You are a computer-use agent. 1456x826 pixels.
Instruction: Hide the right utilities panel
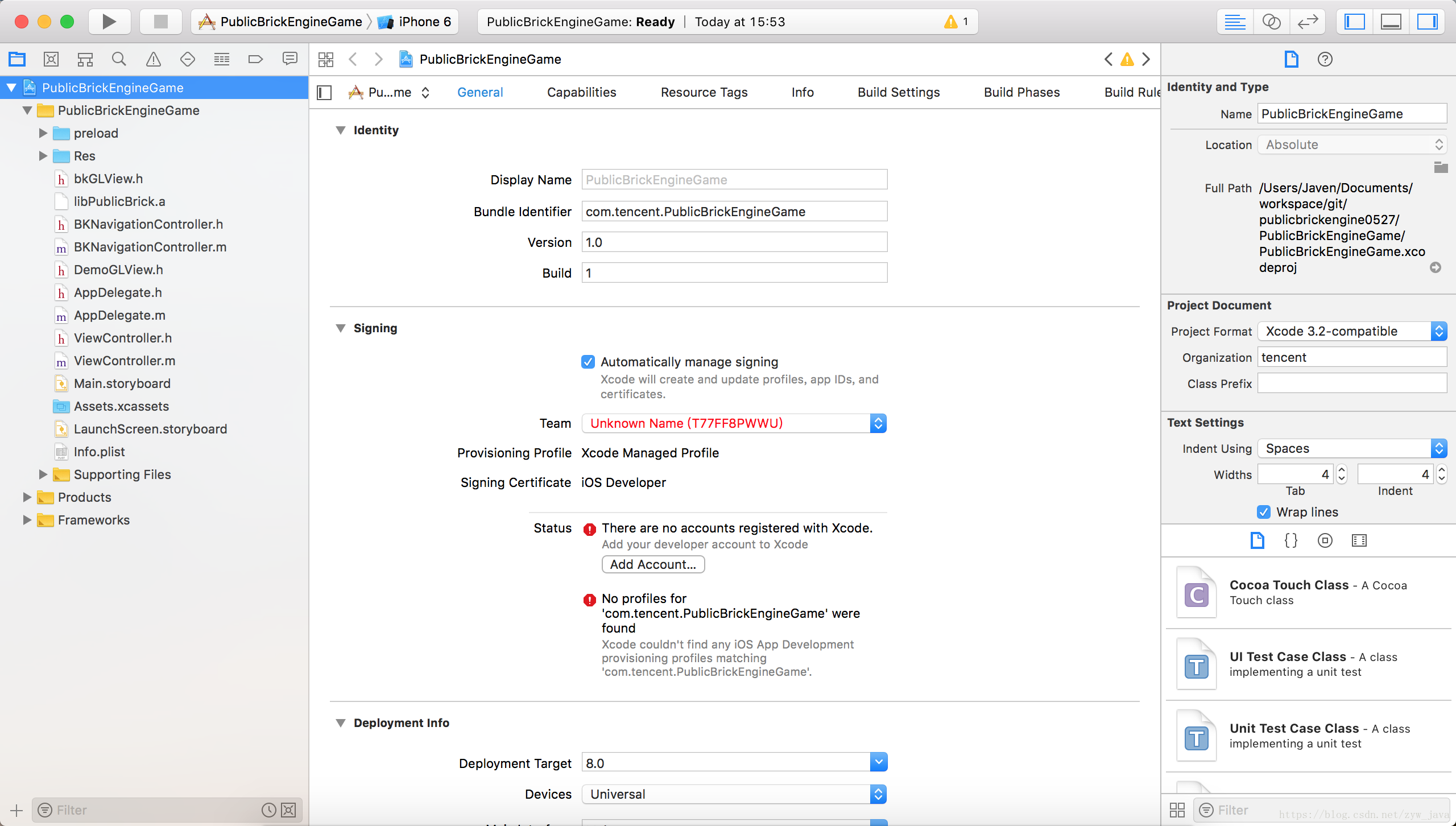tap(1427, 22)
